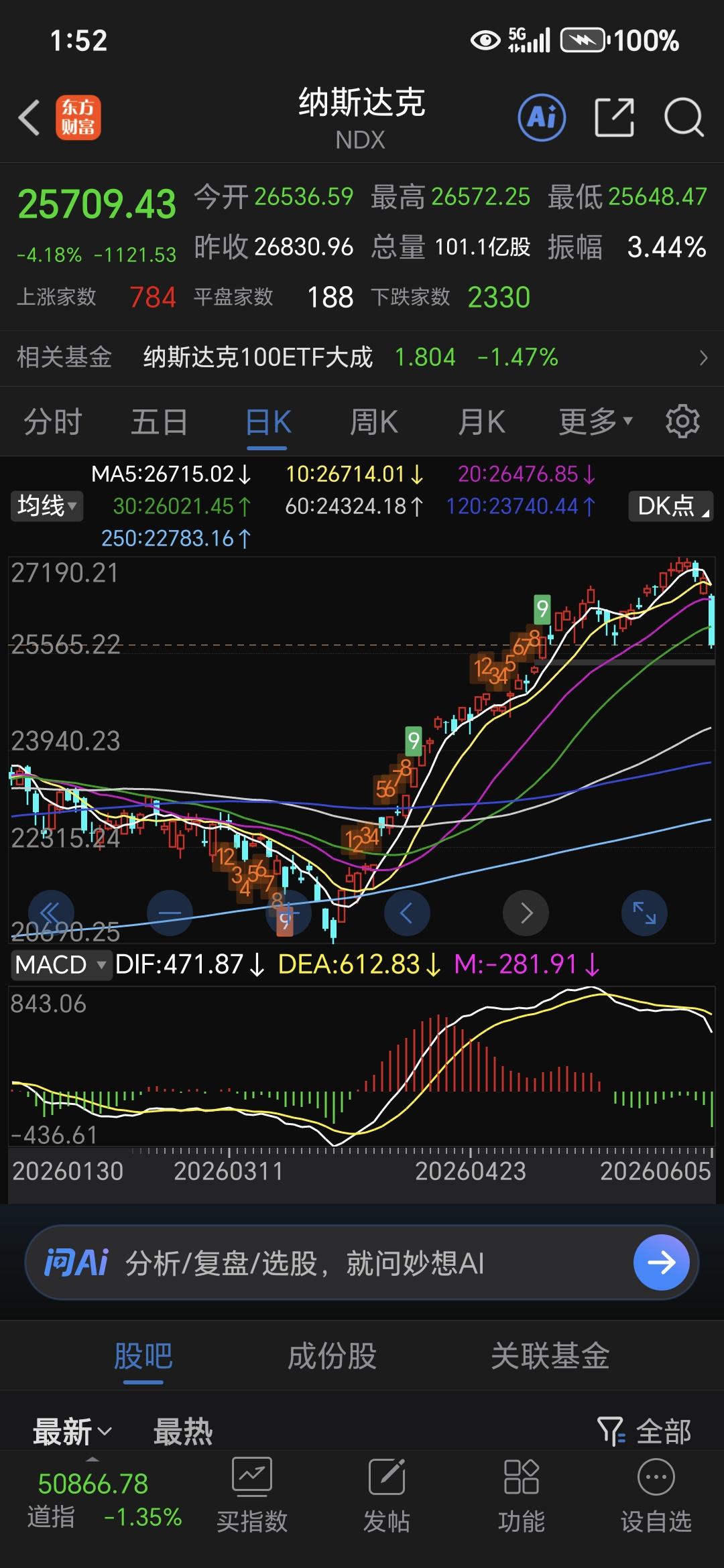
Task: Tap the MA5:26715.02 value
Action: pyautogui.click(x=171, y=474)
